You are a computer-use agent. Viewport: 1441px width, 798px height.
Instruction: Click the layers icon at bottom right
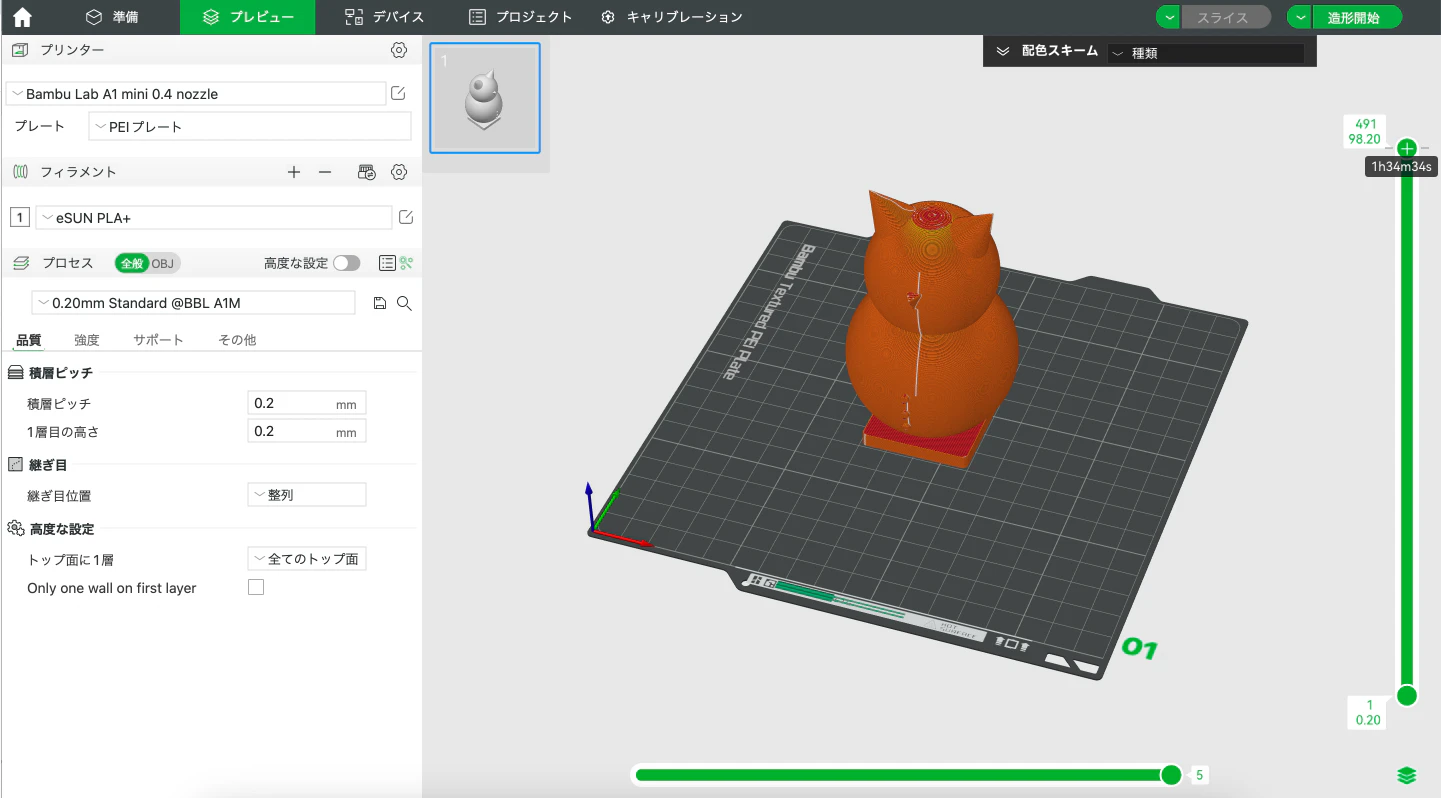1407,776
